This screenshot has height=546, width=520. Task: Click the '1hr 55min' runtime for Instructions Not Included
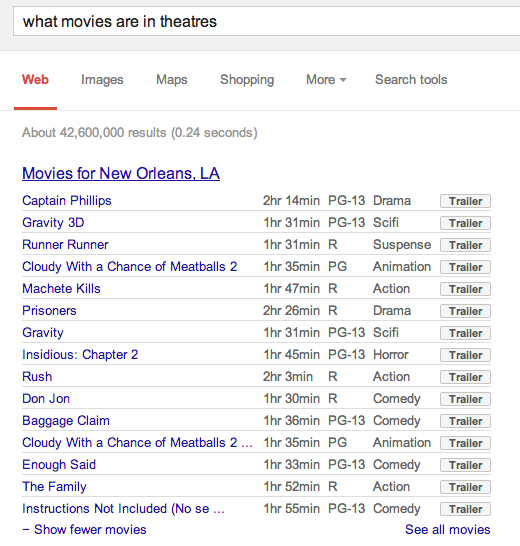point(292,508)
